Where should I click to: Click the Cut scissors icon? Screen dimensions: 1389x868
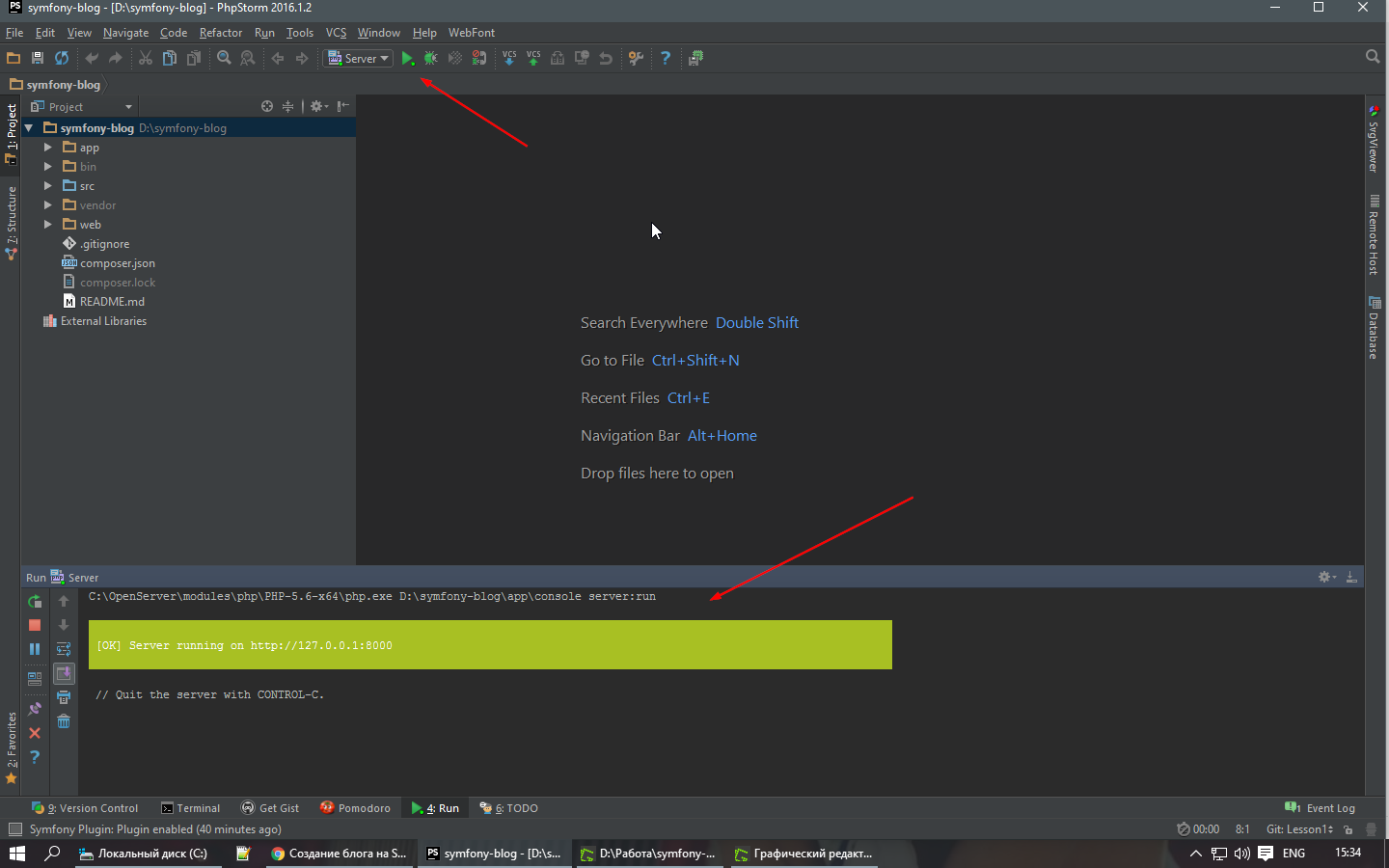146,58
